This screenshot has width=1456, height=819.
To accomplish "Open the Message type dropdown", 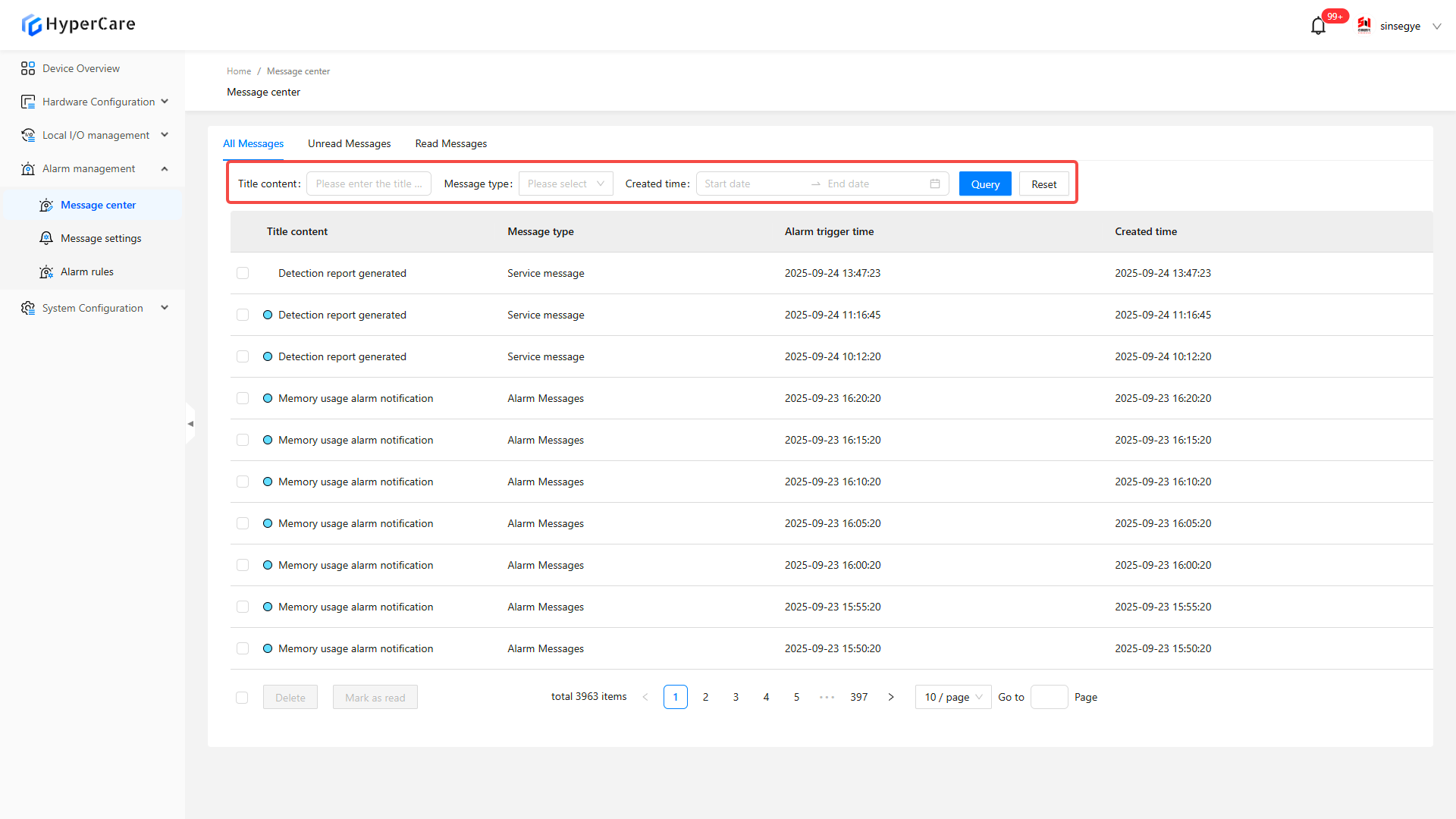I will coord(566,184).
